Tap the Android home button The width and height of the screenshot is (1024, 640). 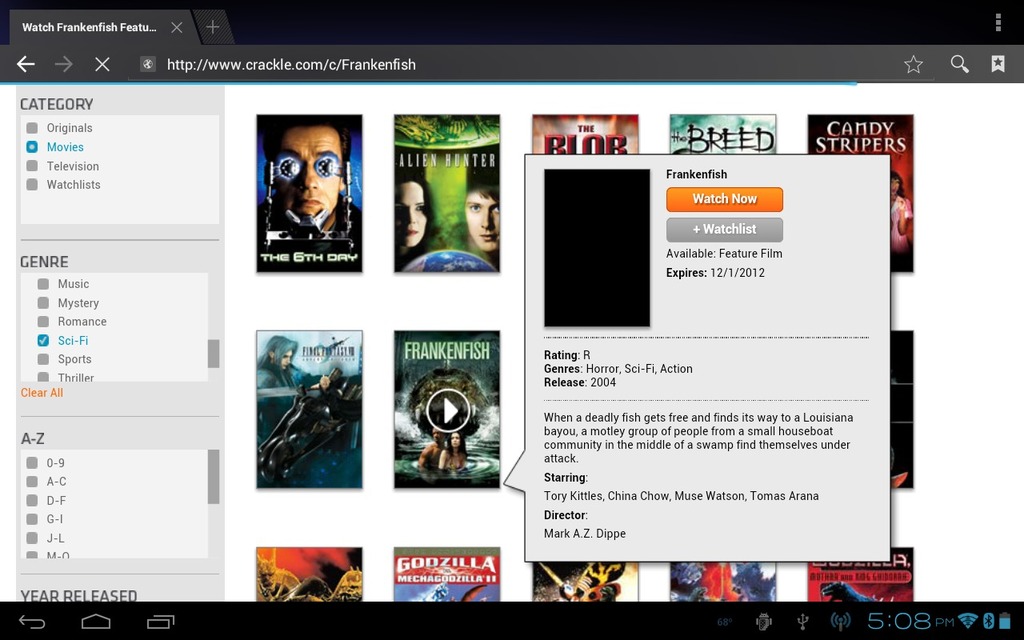tap(96, 622)
